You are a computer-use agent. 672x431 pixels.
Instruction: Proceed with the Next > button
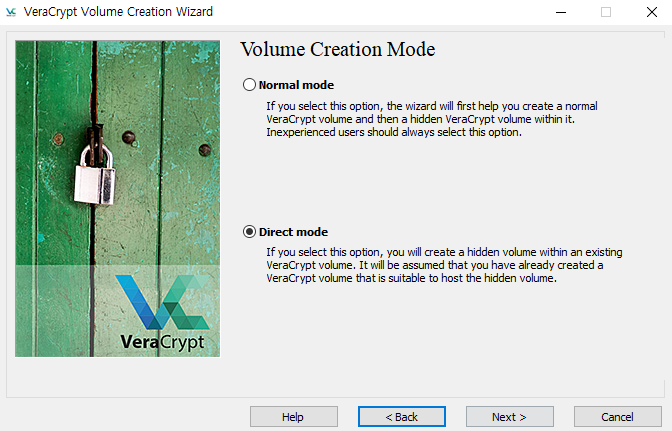(510, 417)
